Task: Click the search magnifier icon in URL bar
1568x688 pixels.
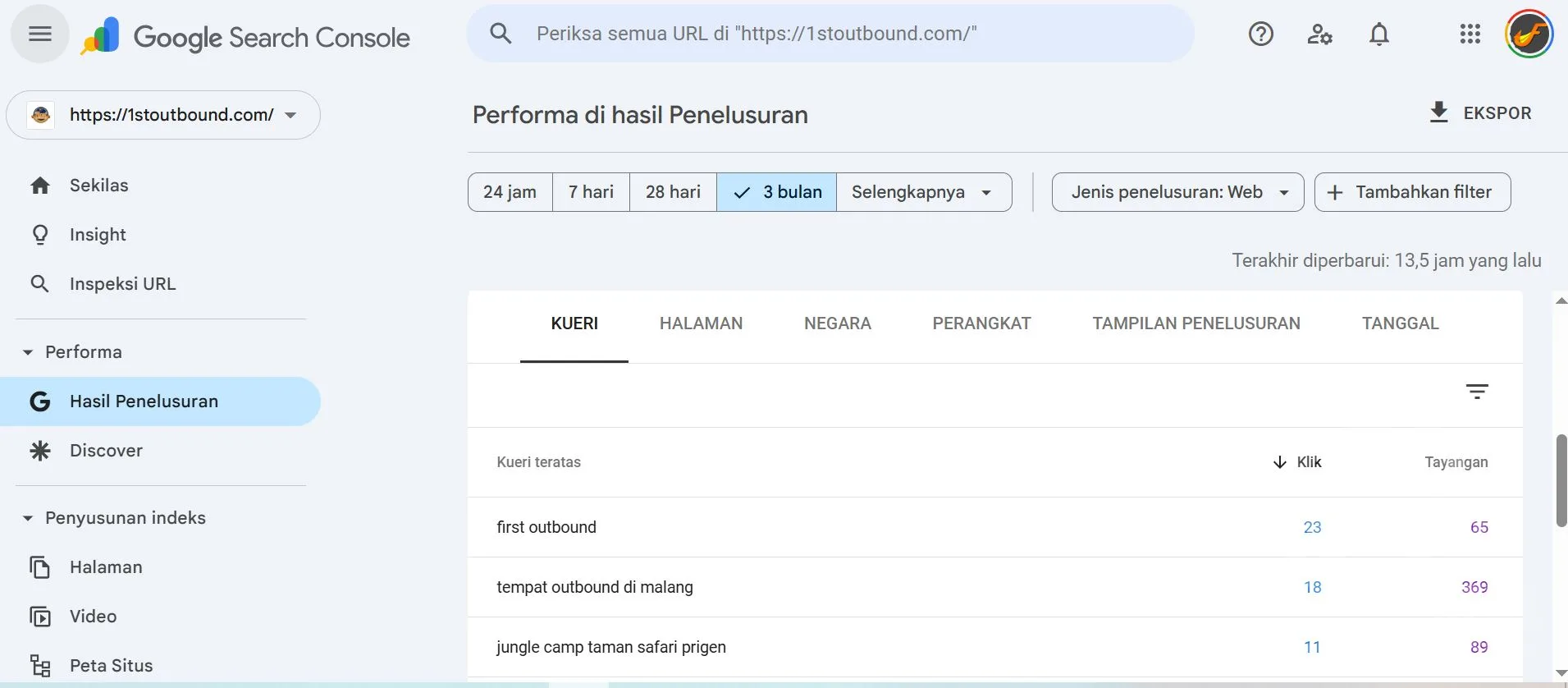Action: pos(501,34)
